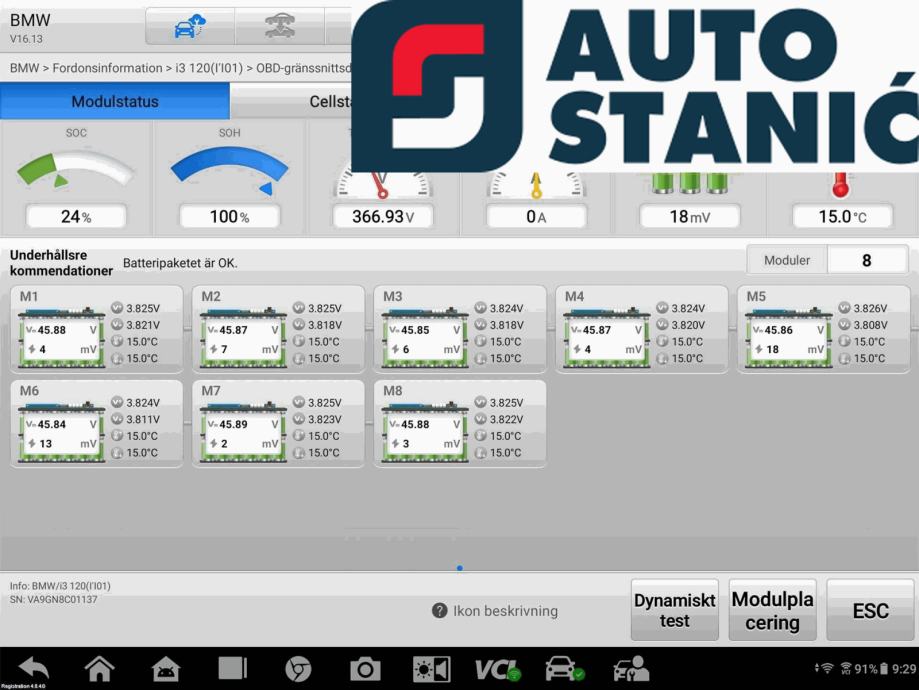Tap the 18 mV cell difference value
The height and width of the screenshot is (690, 919).
[689, 217]
